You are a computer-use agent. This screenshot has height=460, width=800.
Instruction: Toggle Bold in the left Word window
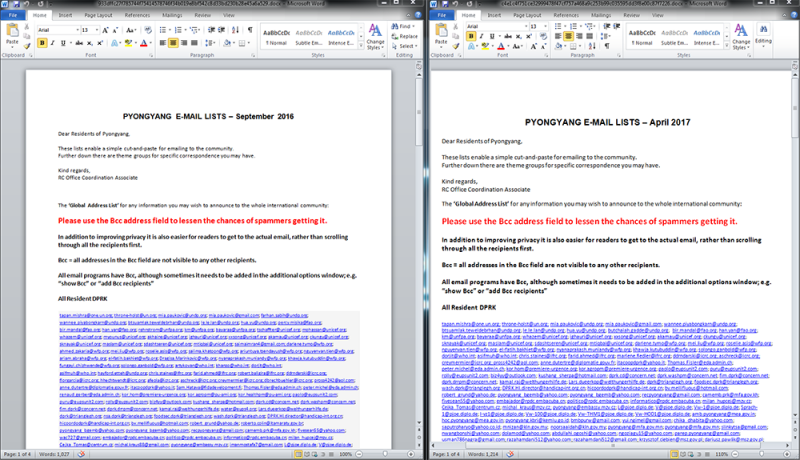[41, 43]
